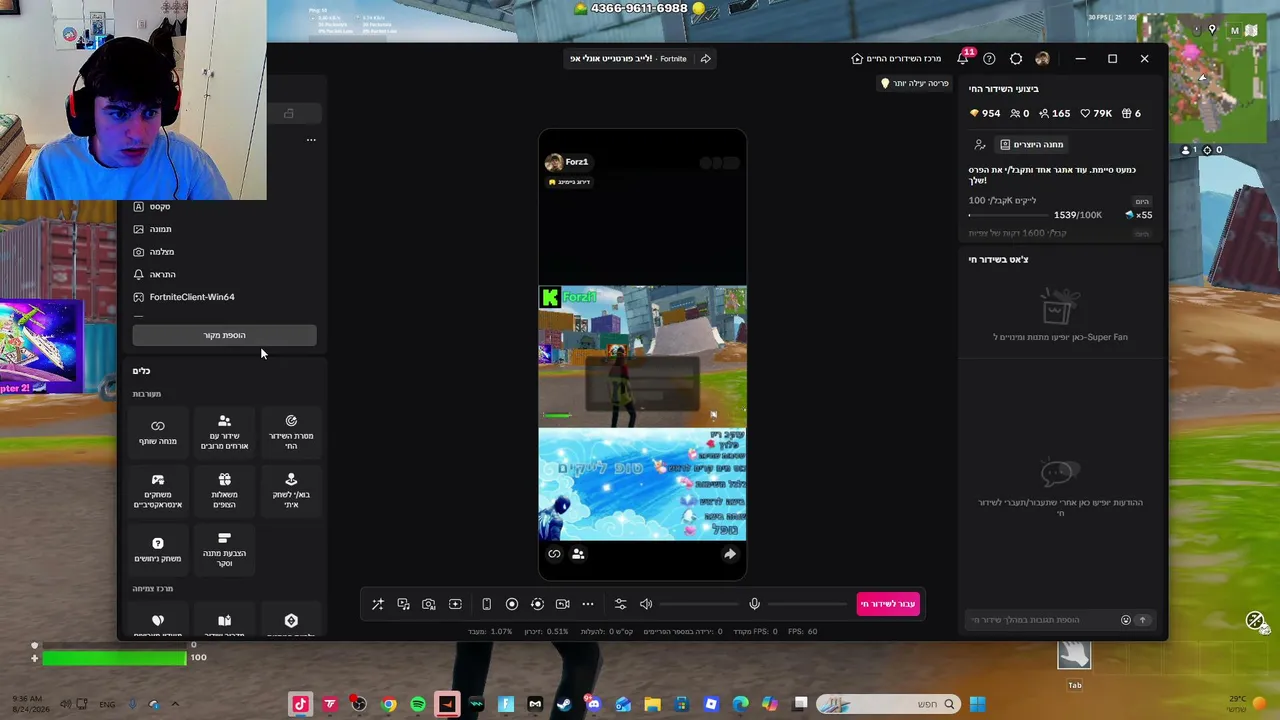Start recording with the record circle icon

click(512, 604)
